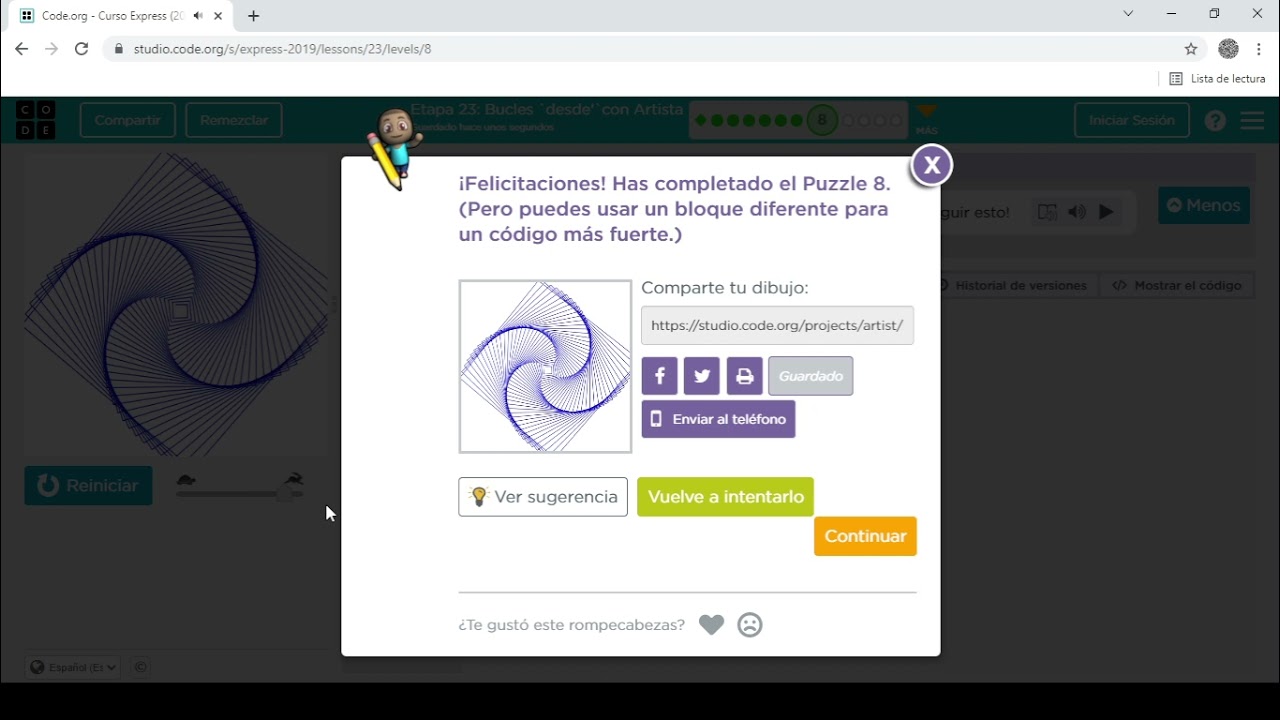Print the drawing with the printer icon
The height and width of the screenshot is (720, 1280).
pos(744,376)
